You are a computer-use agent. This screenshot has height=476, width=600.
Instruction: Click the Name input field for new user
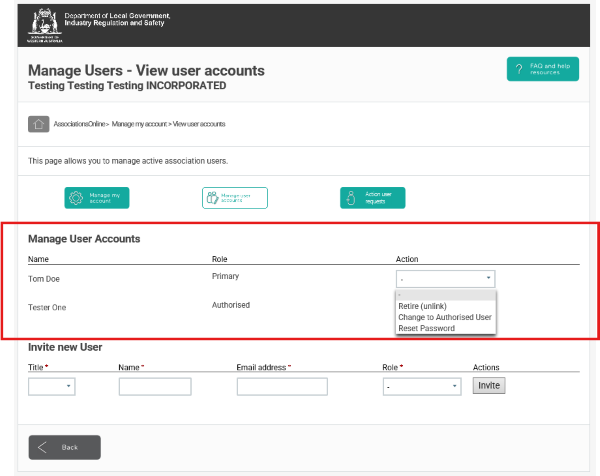pos(155,386)
